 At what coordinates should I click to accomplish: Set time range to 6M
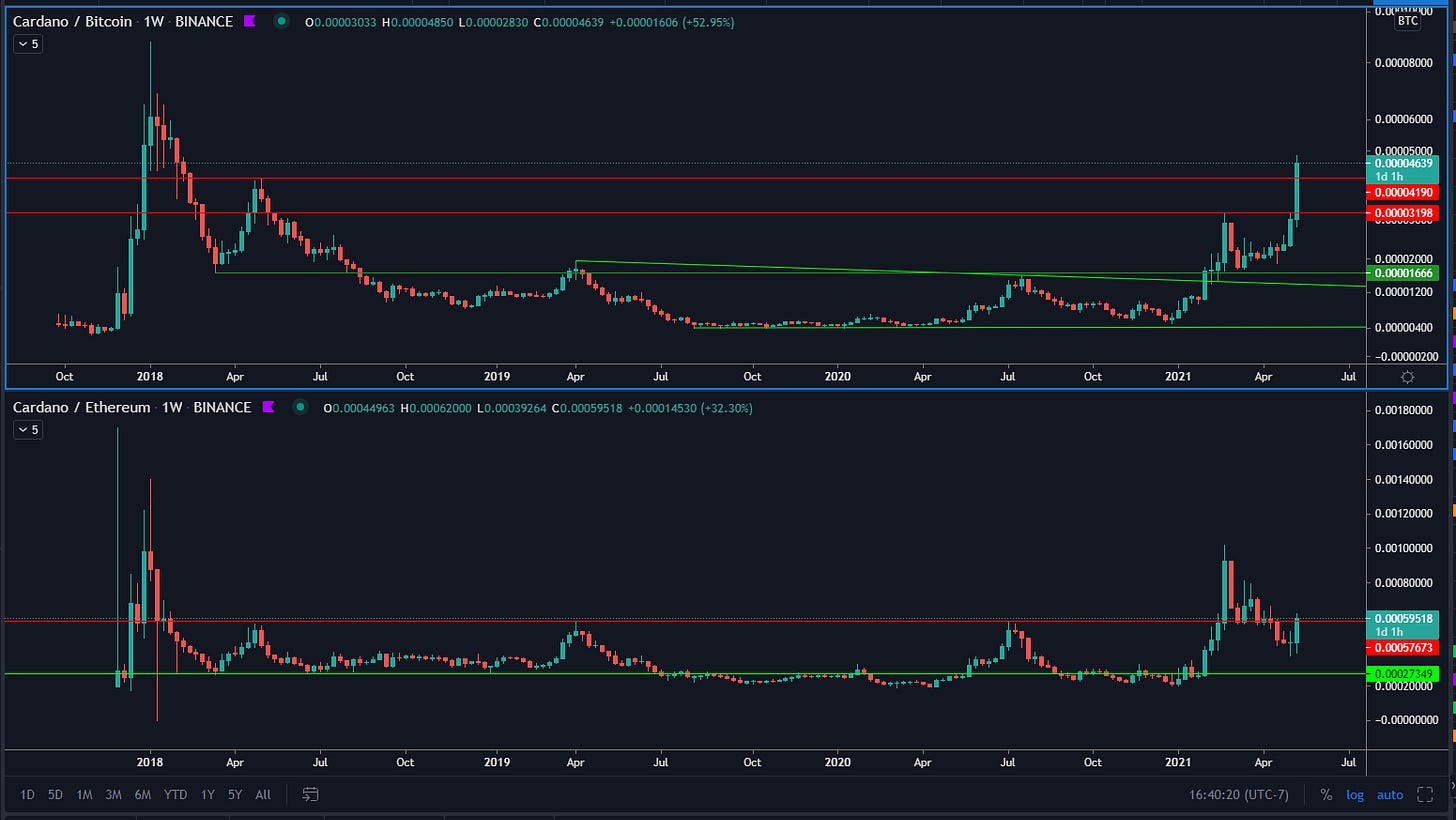point(143,795)
